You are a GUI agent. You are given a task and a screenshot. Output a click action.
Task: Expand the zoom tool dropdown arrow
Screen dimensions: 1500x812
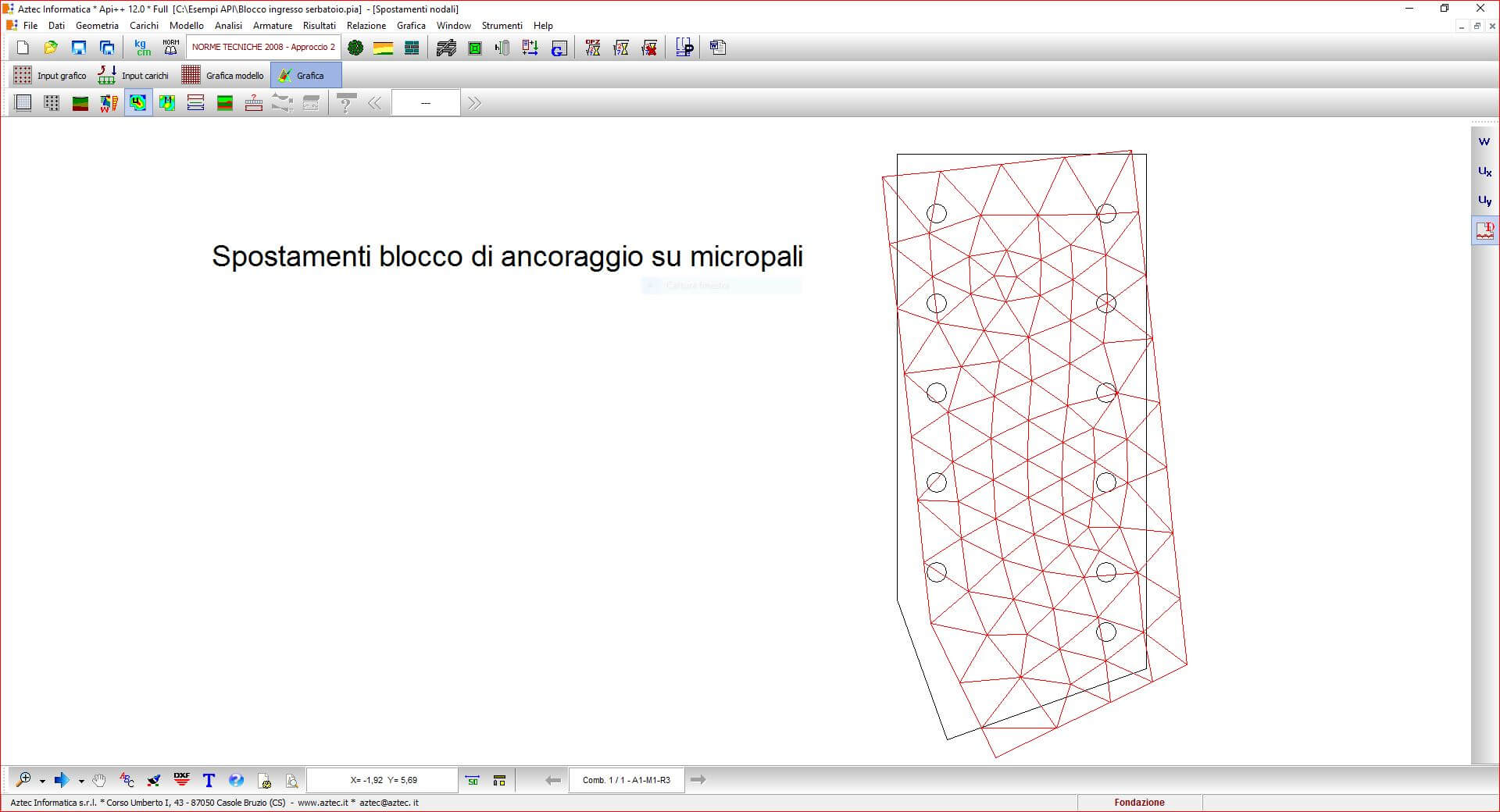coord(42,780)
